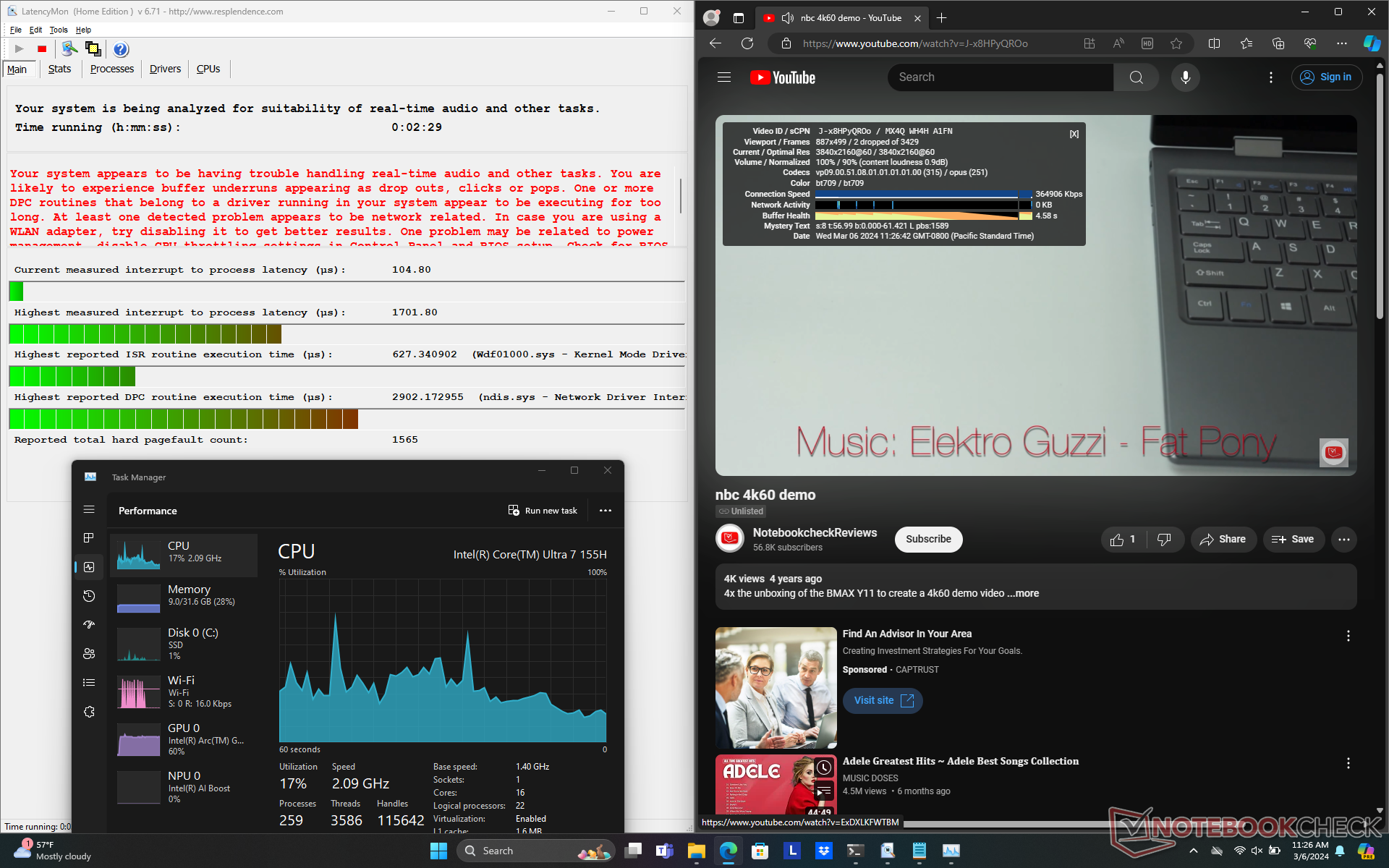Add page to favorites star icon
Viewport: 1389px width, 868px height.
click(x=1176, y=43)
